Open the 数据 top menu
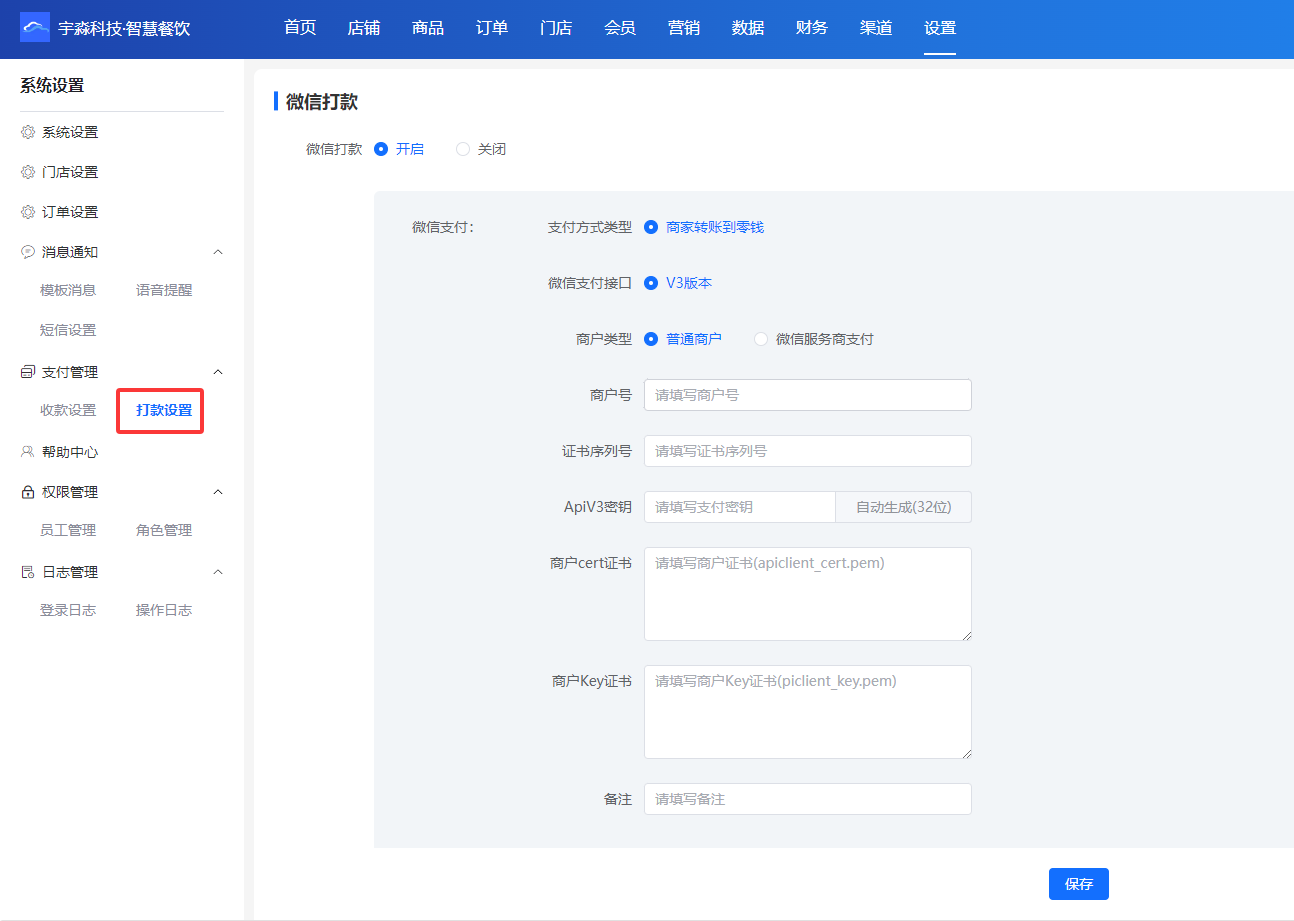Screen dimensions: 1294x921 [x=748, y=28]
